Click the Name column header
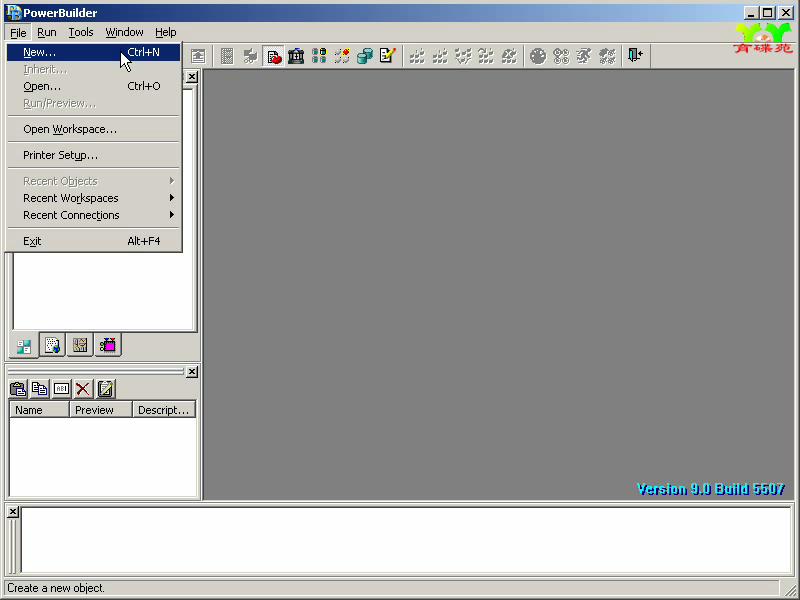The height and width of the screenshot is (600, 800). (39, 410)
